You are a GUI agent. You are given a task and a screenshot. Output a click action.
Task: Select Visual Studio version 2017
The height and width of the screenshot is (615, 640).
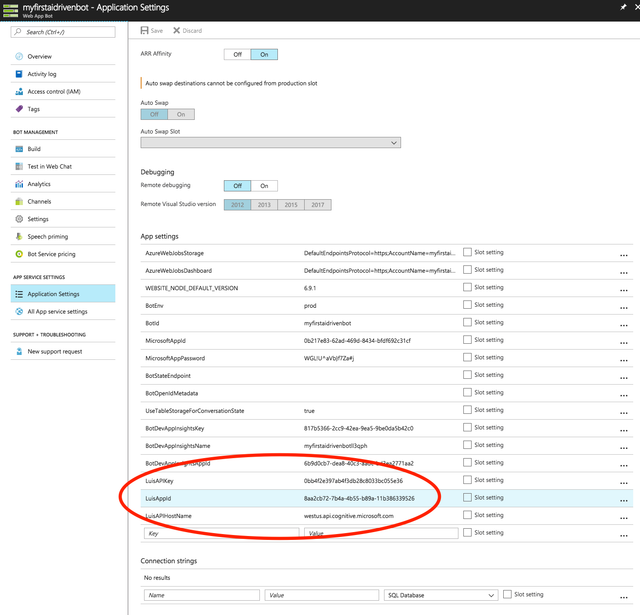318,205
